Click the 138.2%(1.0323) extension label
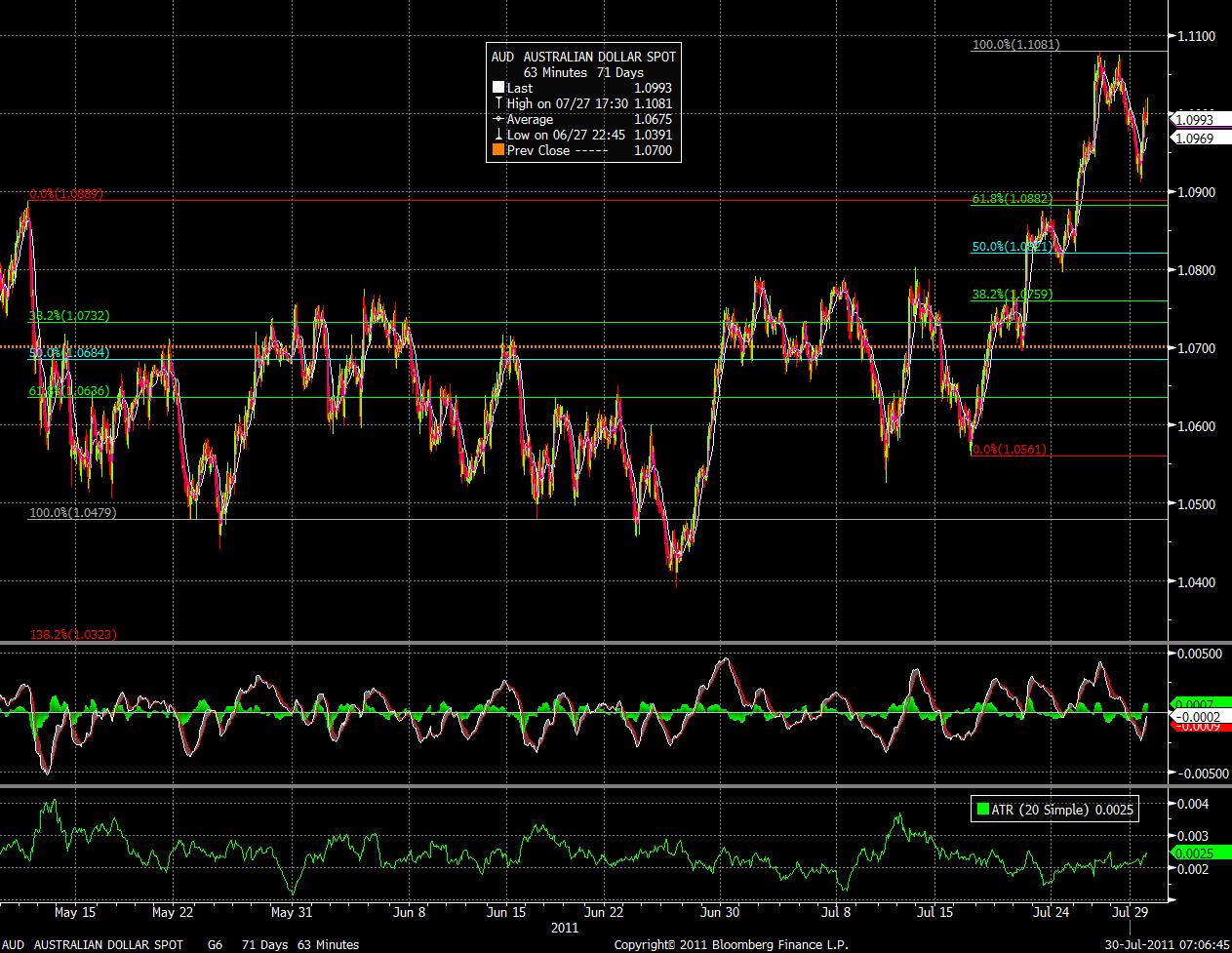 click(72, 634)
